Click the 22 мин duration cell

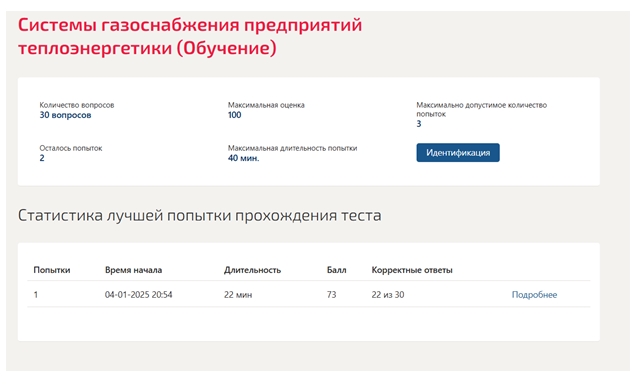[238, 295]
